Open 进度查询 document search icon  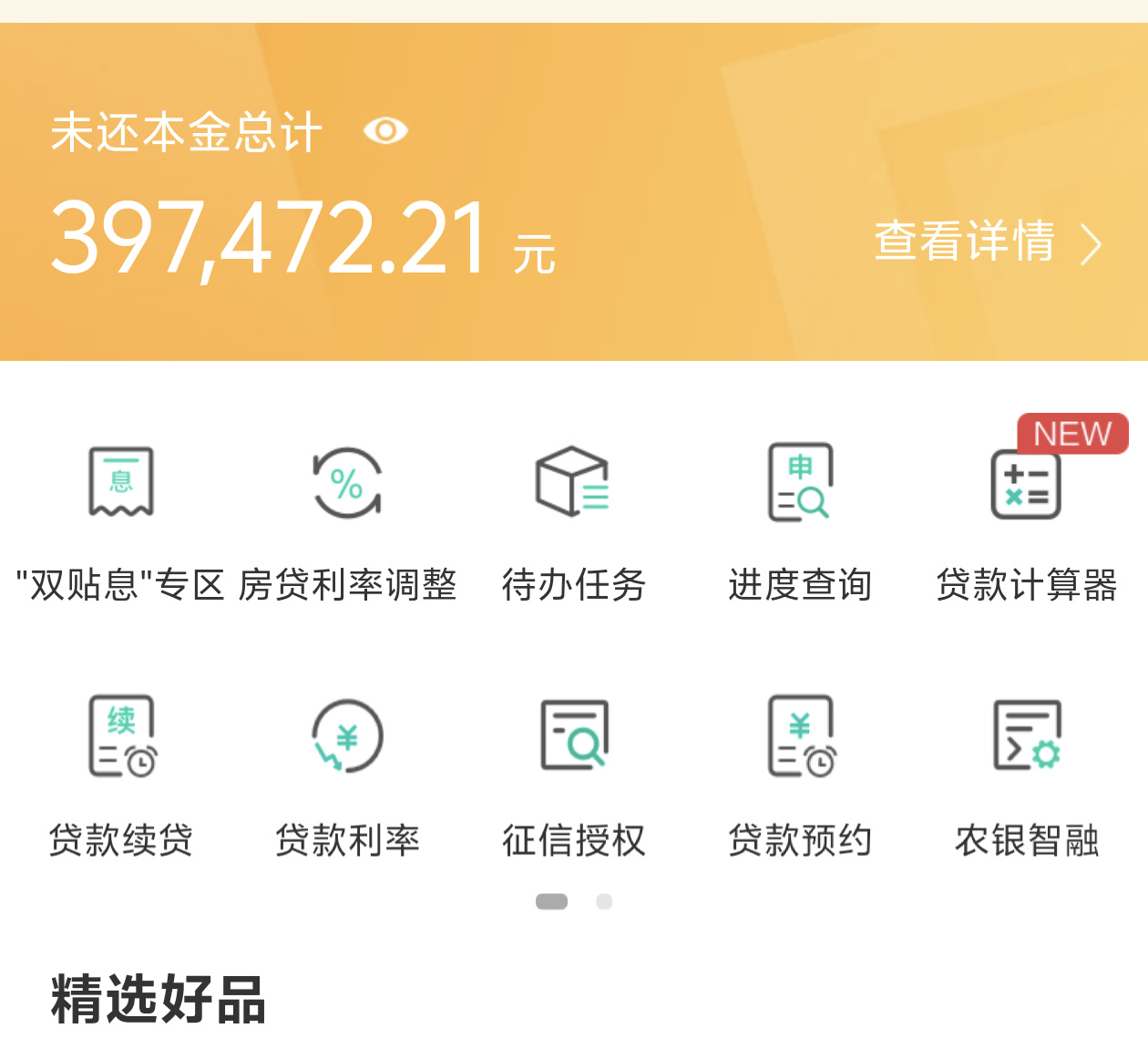[x=800, y=481]
